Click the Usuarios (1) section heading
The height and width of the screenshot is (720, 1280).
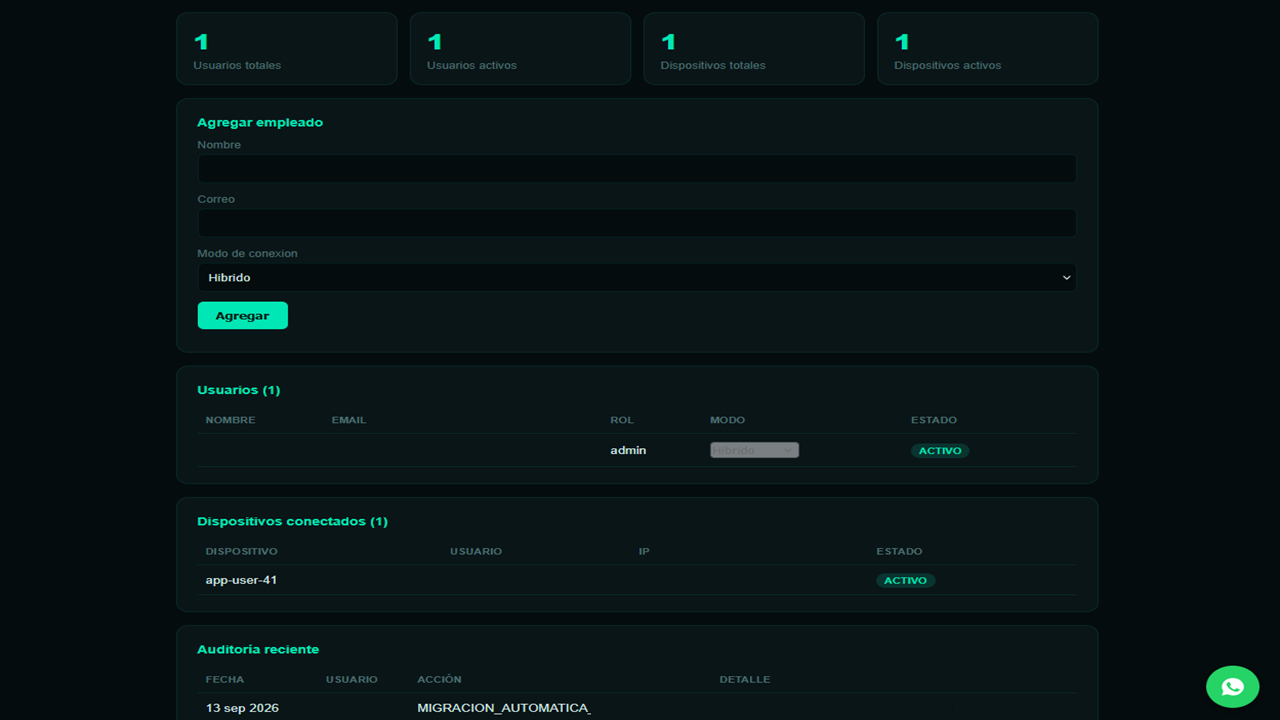pyautogui.click(x=239, y=390)
